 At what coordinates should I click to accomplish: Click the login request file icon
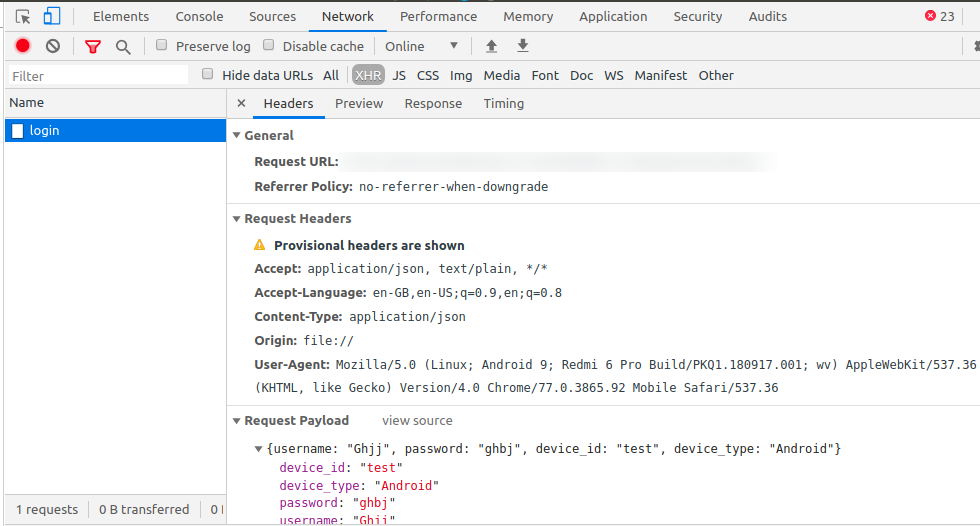(x=18, y=131)
